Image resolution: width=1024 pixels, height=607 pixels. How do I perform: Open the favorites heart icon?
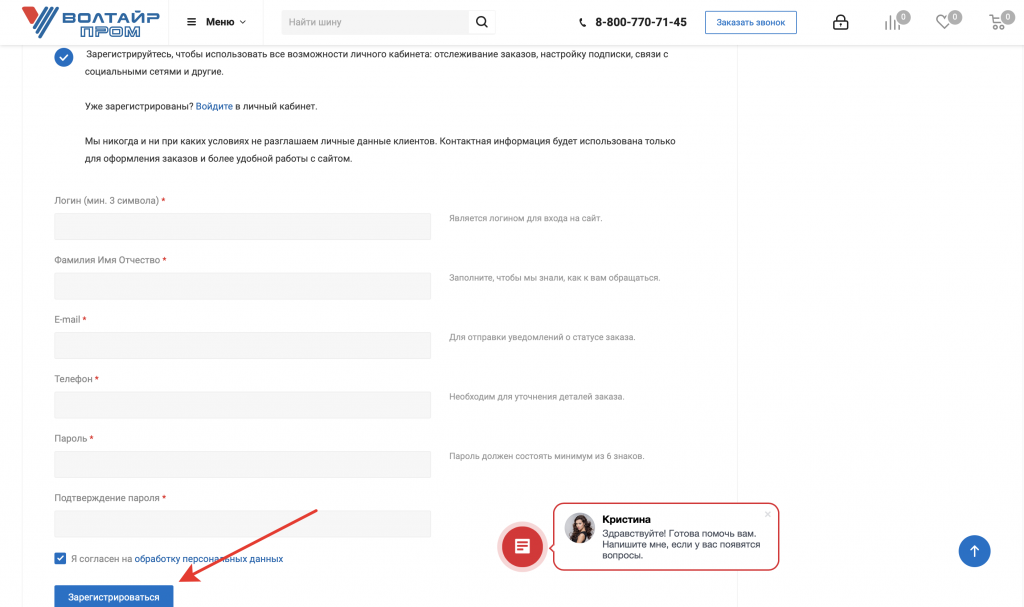tap(944, 22)
